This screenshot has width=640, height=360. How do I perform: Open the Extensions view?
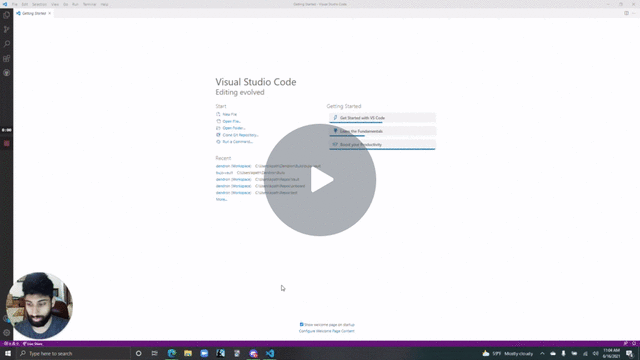pyautogui.click(x=7, y=58)
